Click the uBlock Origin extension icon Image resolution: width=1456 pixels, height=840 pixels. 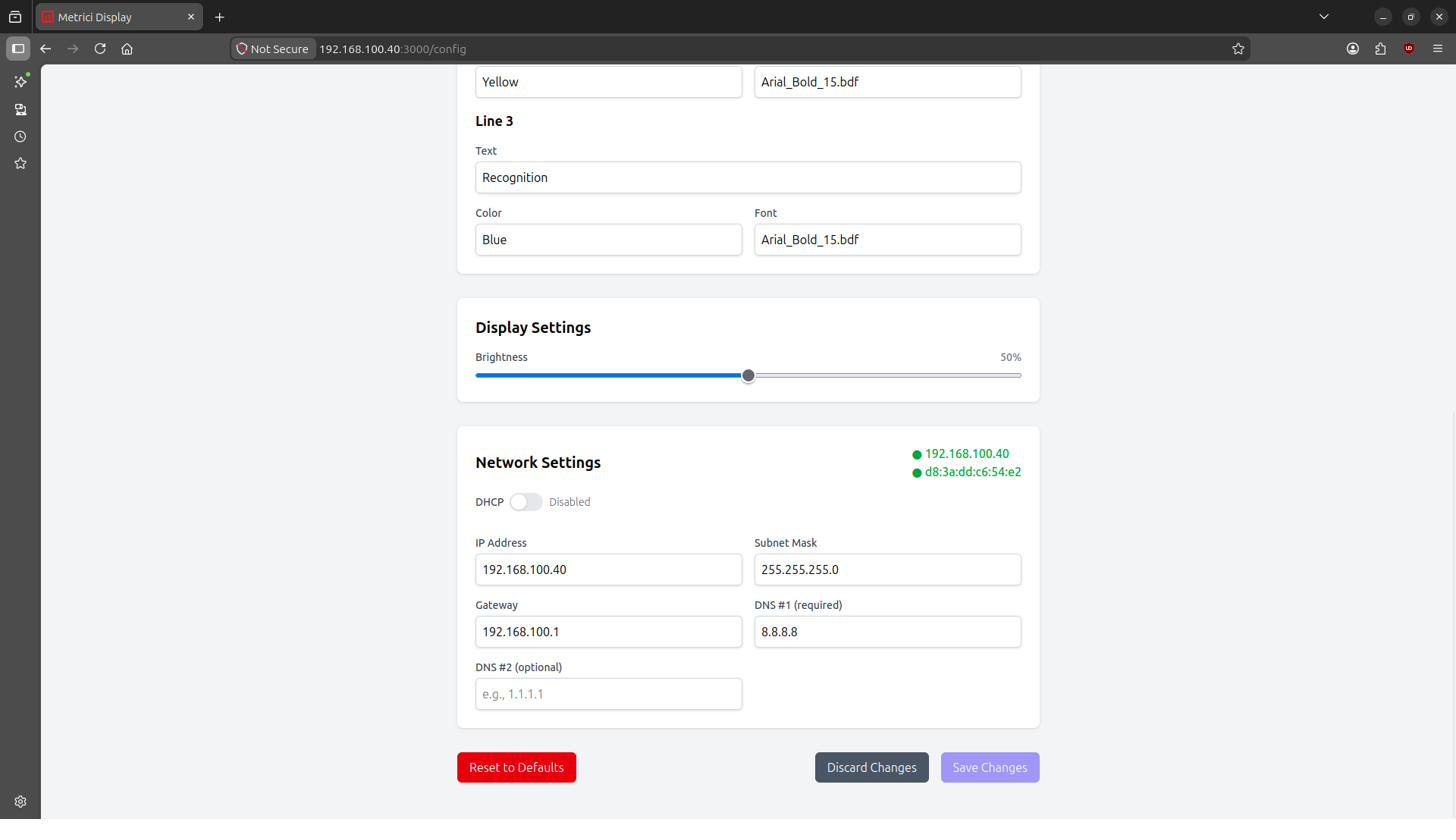tap(1409, 48)
